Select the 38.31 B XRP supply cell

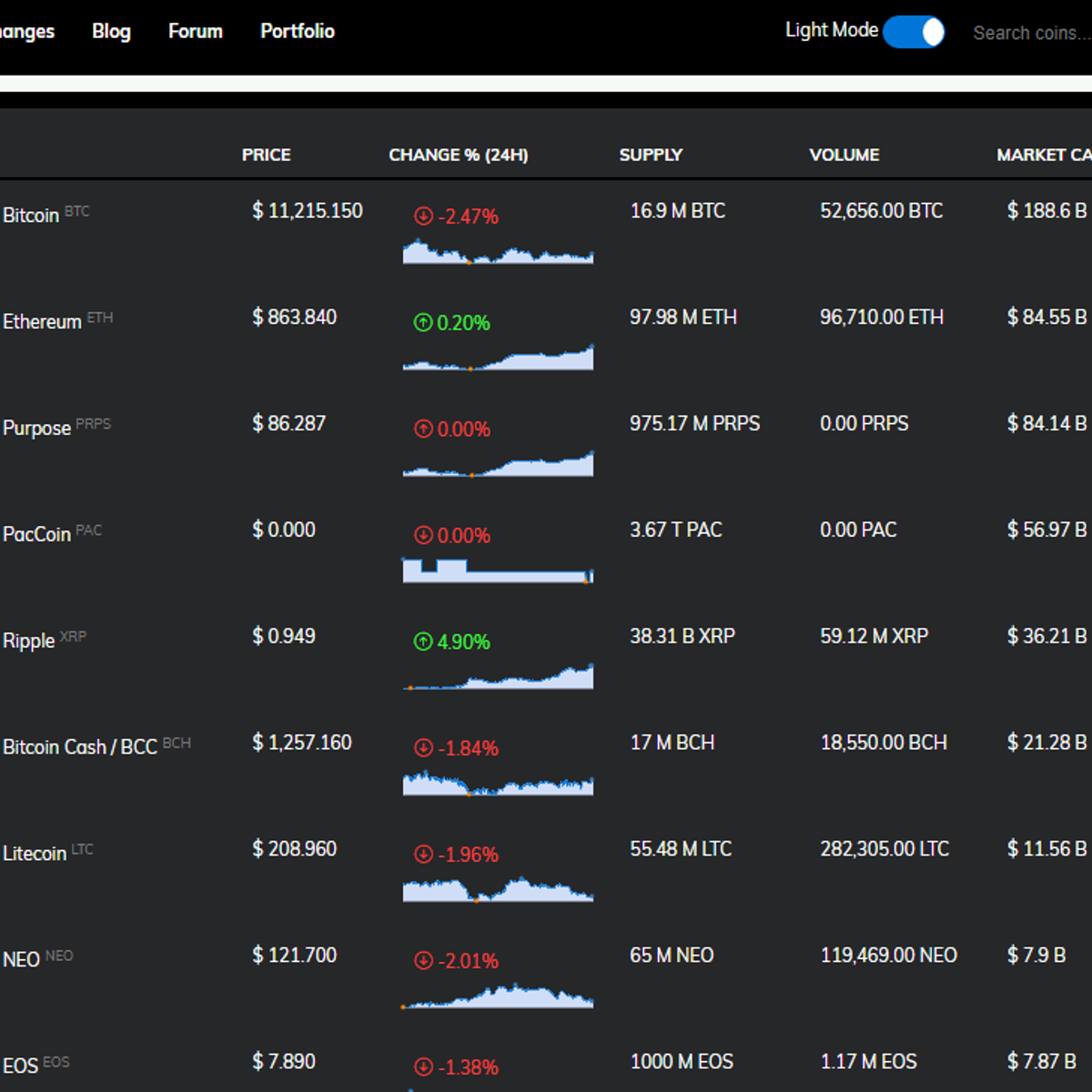[682, 636]
